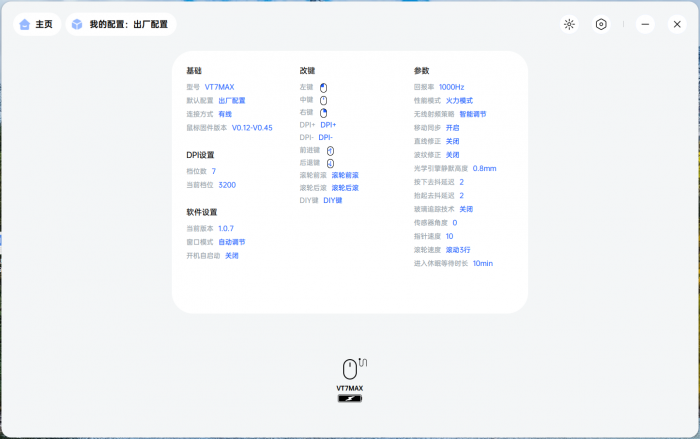
Task: Select the VT7MAX wired mouse device icon
Action: (x=350, y=368)
